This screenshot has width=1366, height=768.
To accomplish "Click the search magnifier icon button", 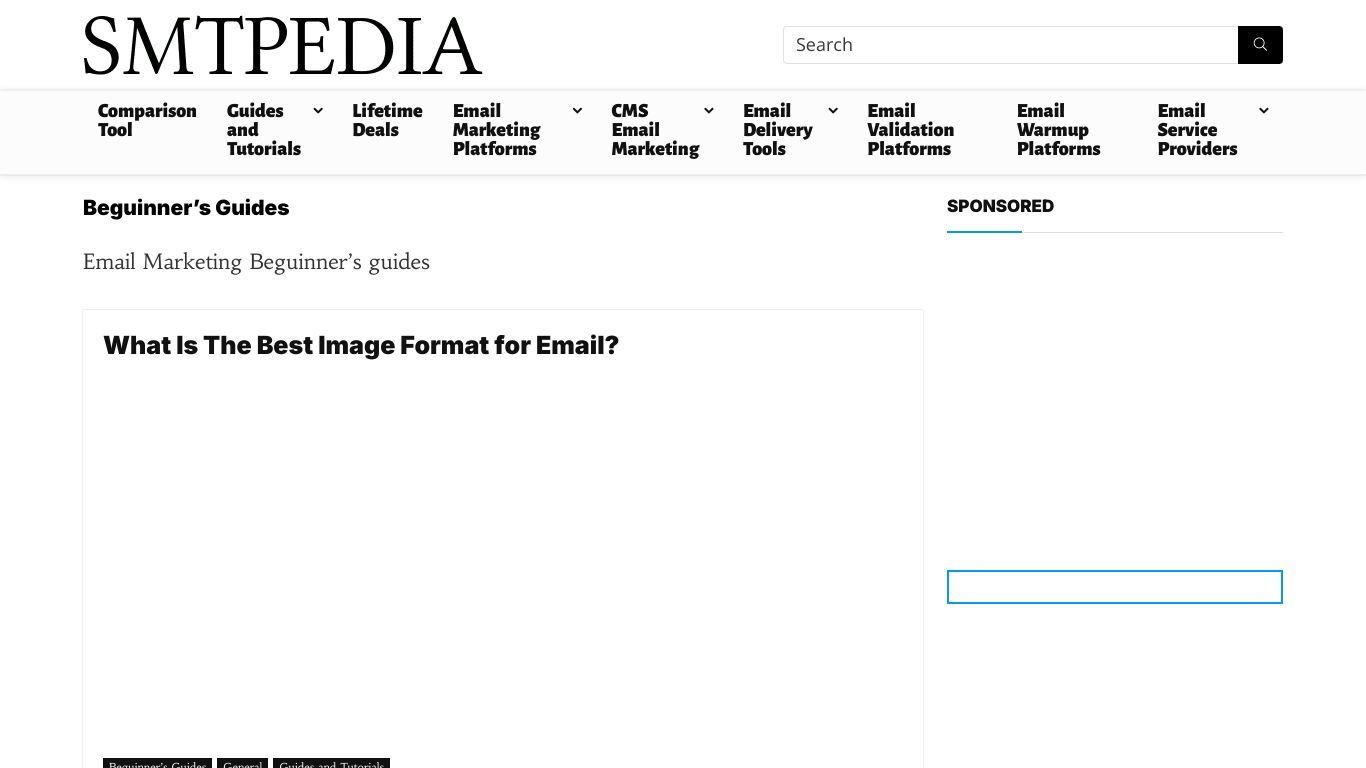I will pyautogui.click(x=1260, y=45).
